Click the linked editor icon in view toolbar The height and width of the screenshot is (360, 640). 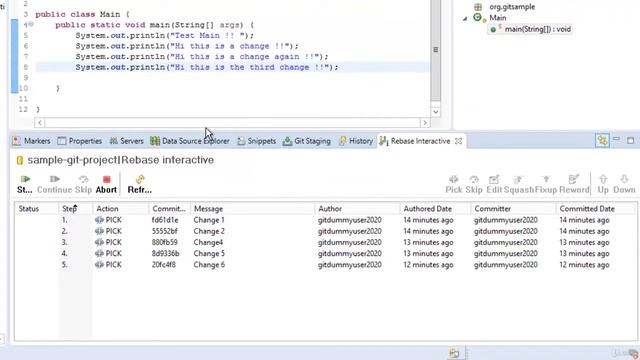pyautogui.click(x=602, y=140)
